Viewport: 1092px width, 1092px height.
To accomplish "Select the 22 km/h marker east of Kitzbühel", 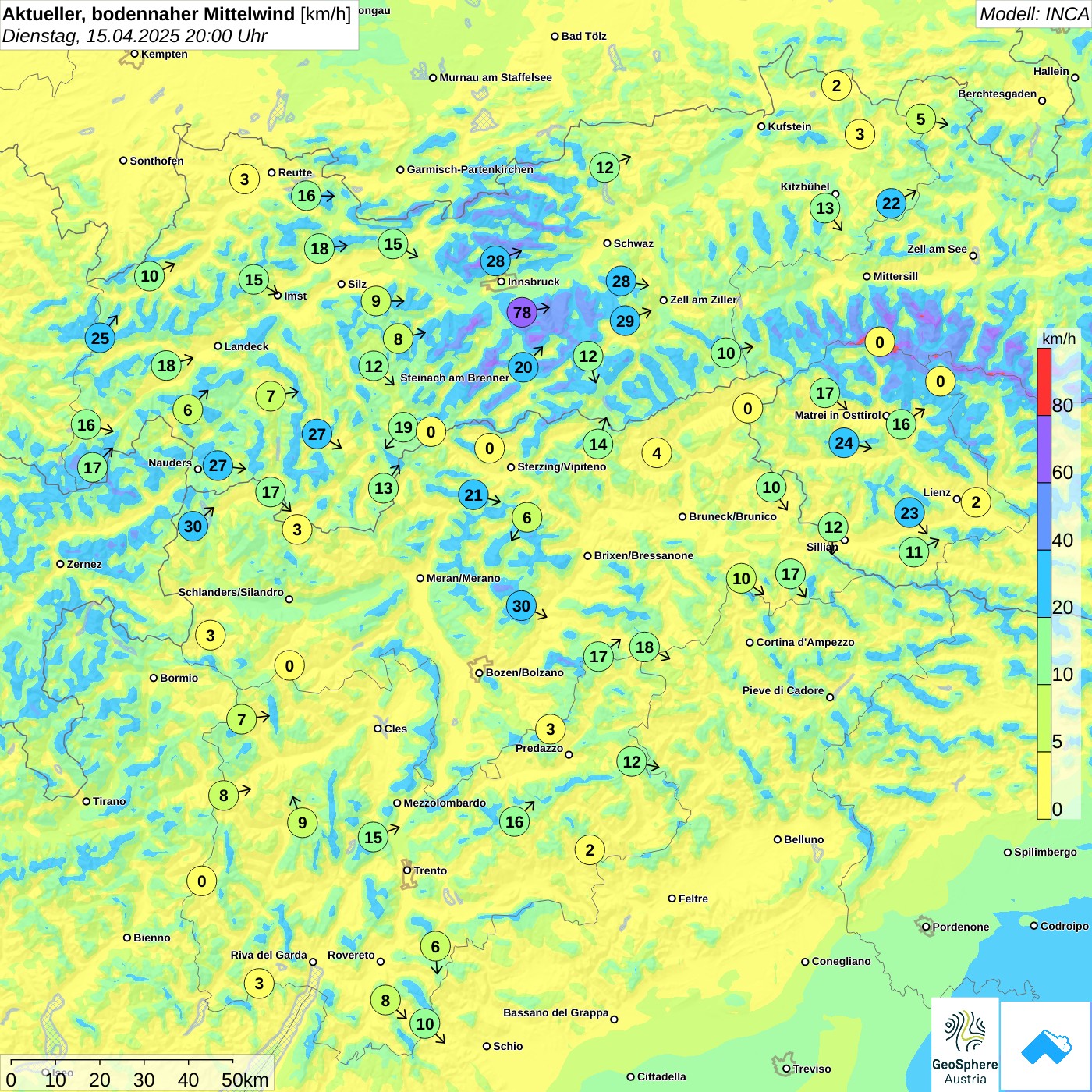I will (x=891, y=204).
